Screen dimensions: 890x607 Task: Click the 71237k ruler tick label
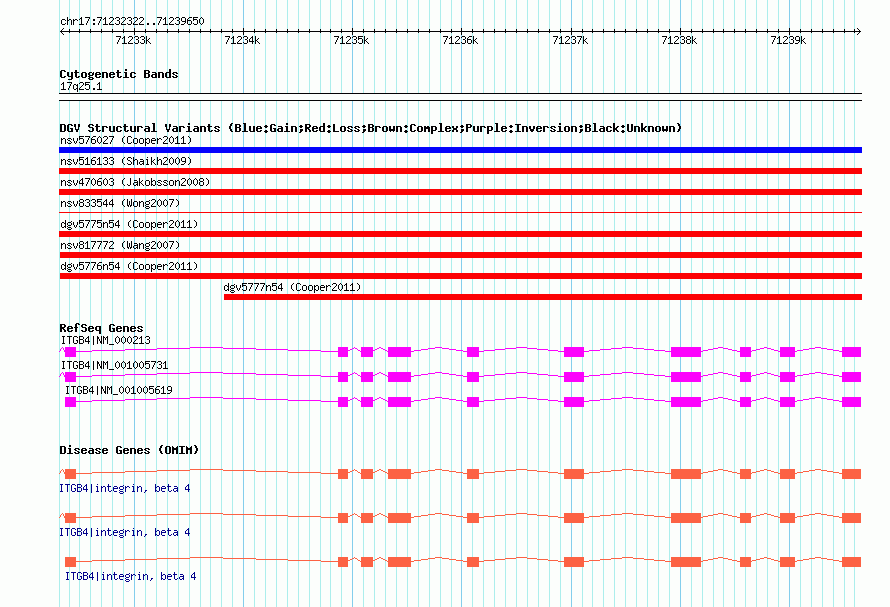pos(570,40)
